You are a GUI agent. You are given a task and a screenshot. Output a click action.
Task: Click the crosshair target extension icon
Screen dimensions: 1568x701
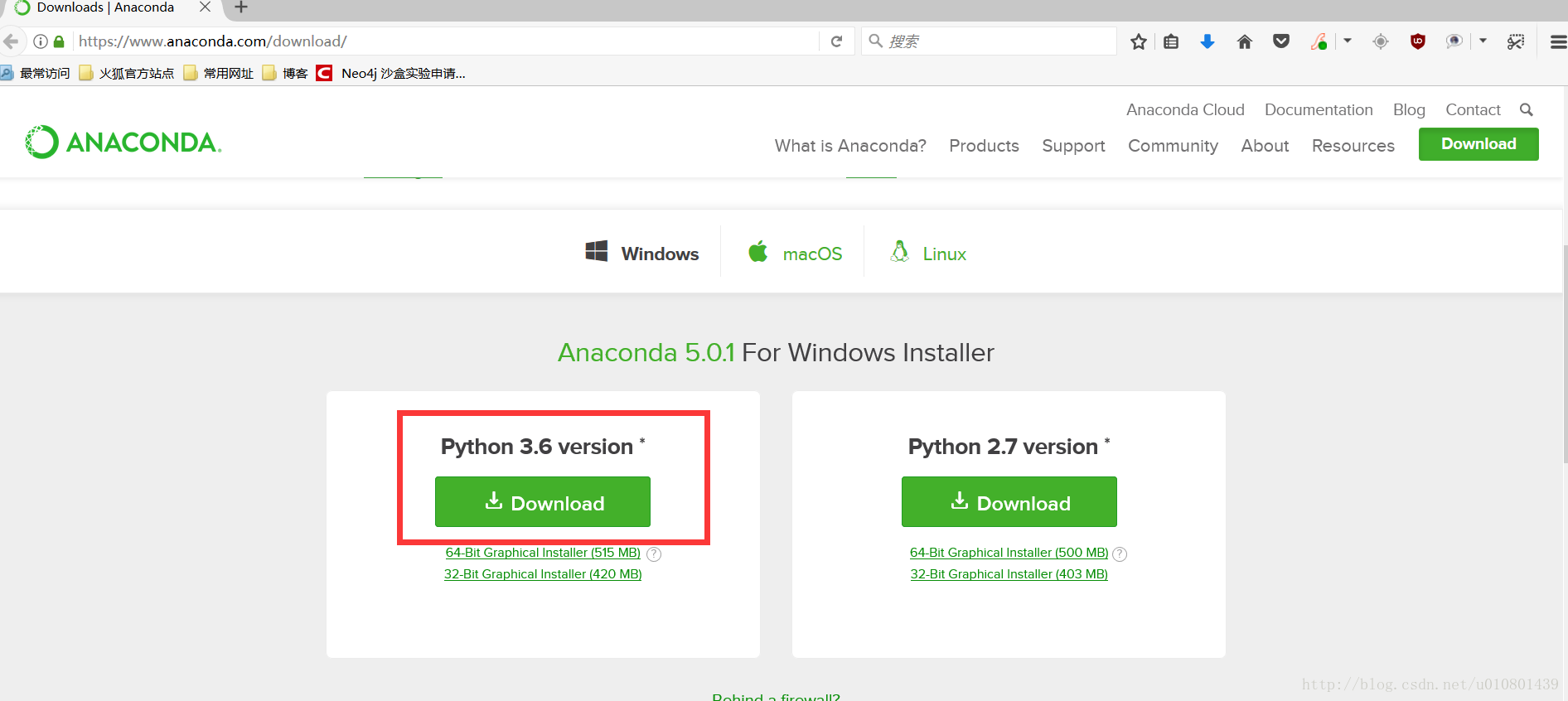point(1381,41)
